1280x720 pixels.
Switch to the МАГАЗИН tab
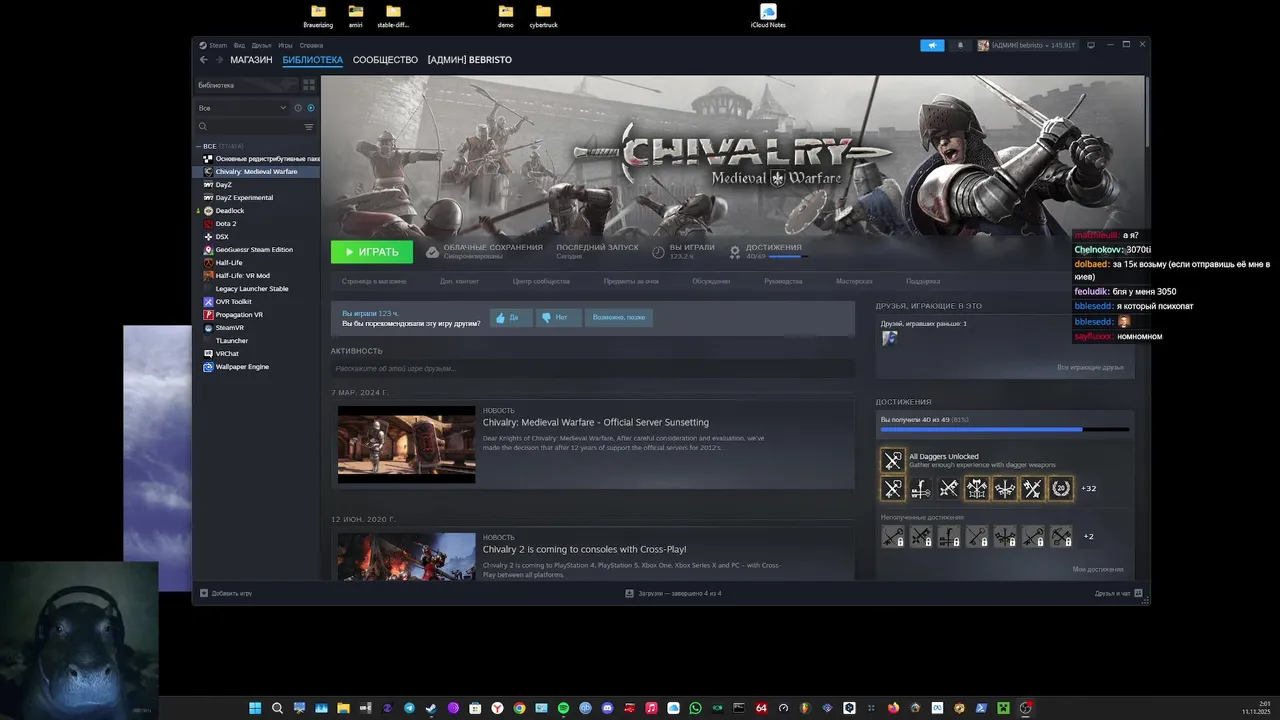[x=251, y=60]
